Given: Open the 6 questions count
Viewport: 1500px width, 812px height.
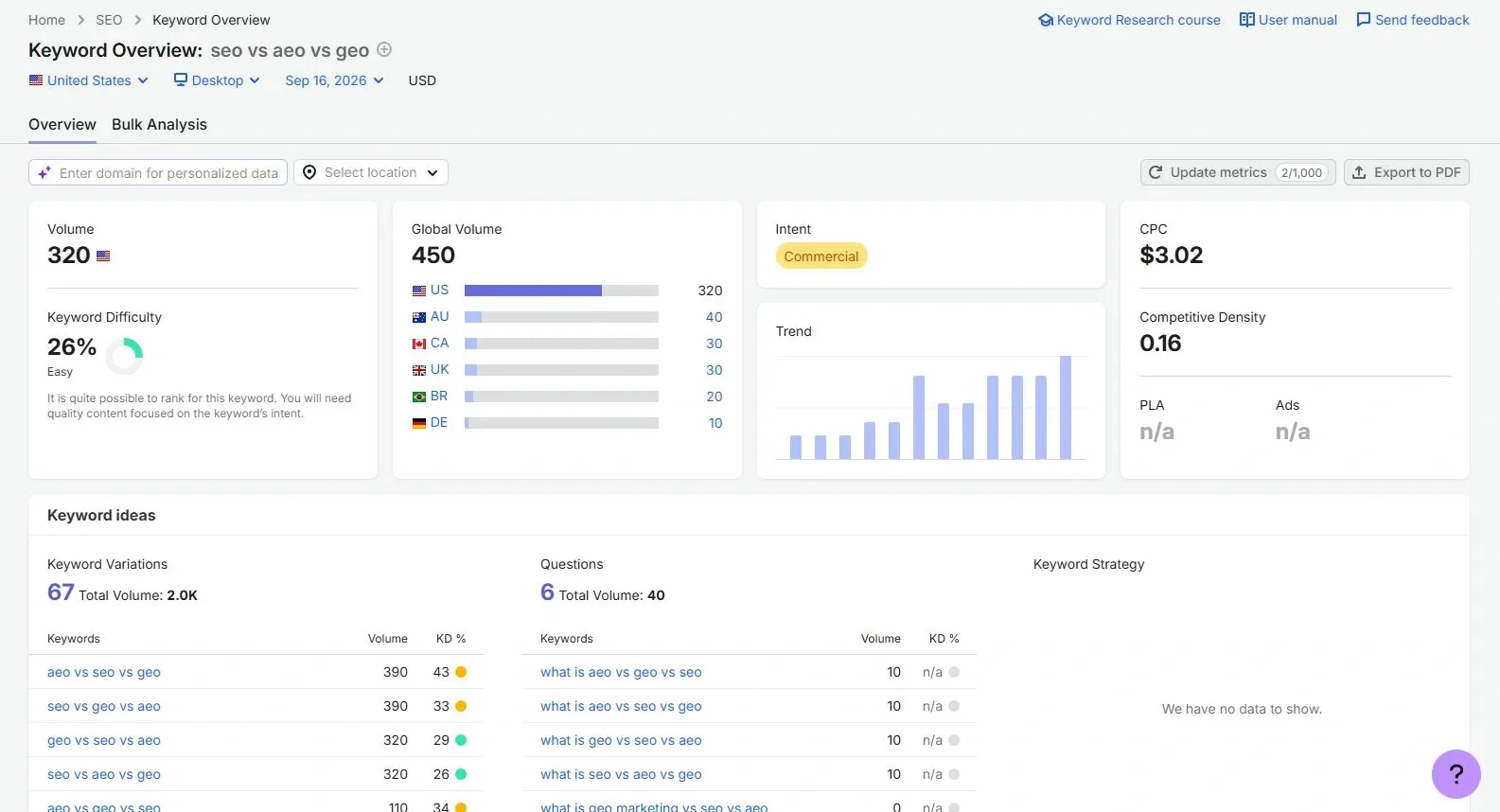Looking at the screenshot, I should [x=547, y=591].
